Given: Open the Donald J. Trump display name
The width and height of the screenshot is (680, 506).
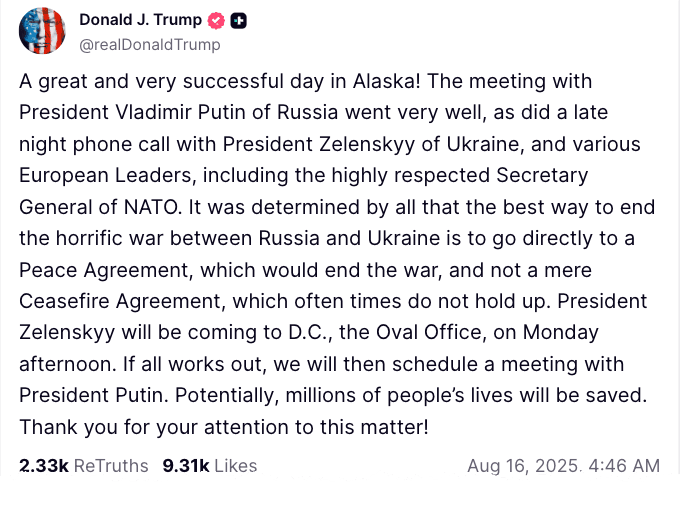Looking at the screenshot, I should coord(138,20).
